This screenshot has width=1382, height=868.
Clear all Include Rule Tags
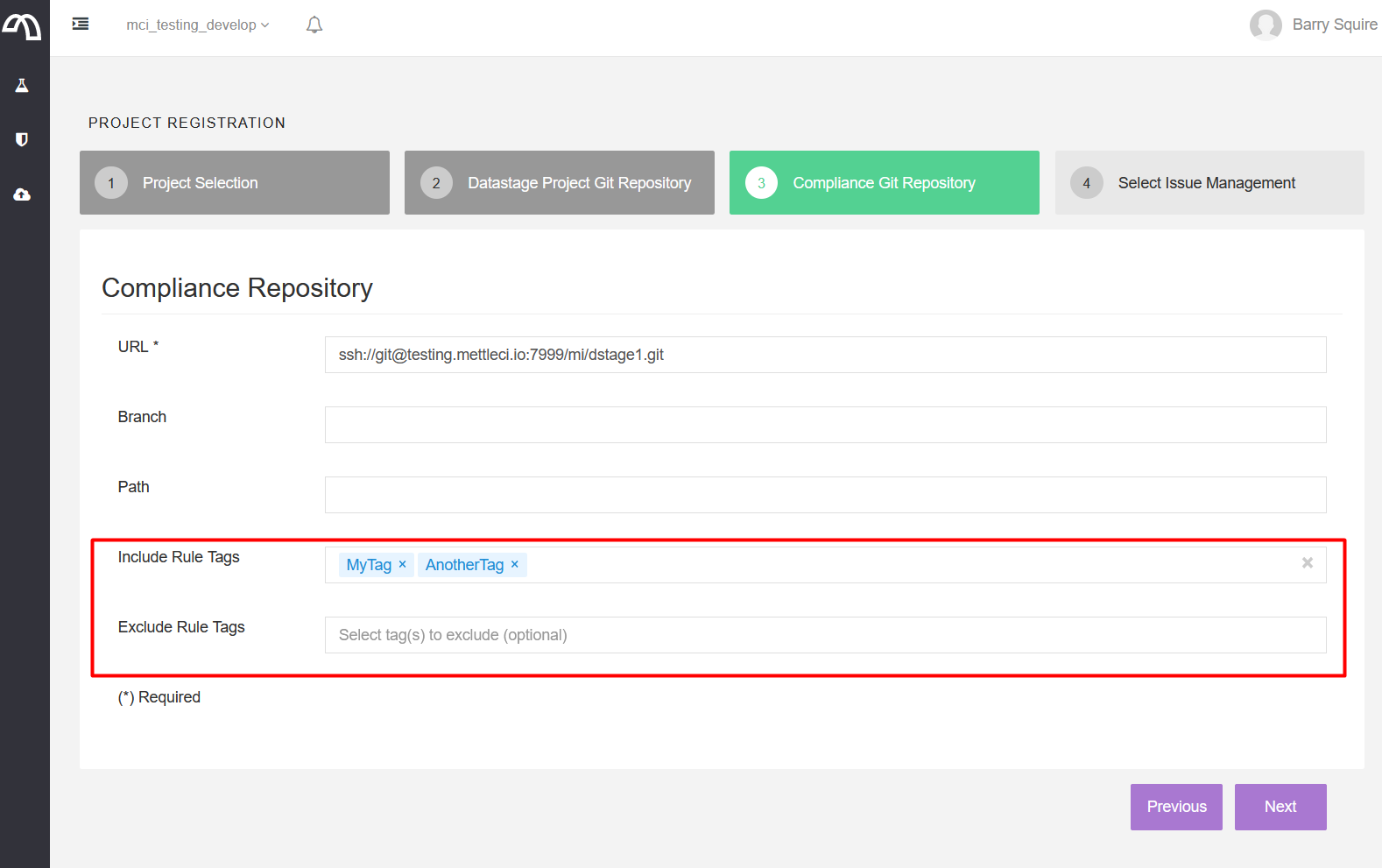pos(1307,563)
